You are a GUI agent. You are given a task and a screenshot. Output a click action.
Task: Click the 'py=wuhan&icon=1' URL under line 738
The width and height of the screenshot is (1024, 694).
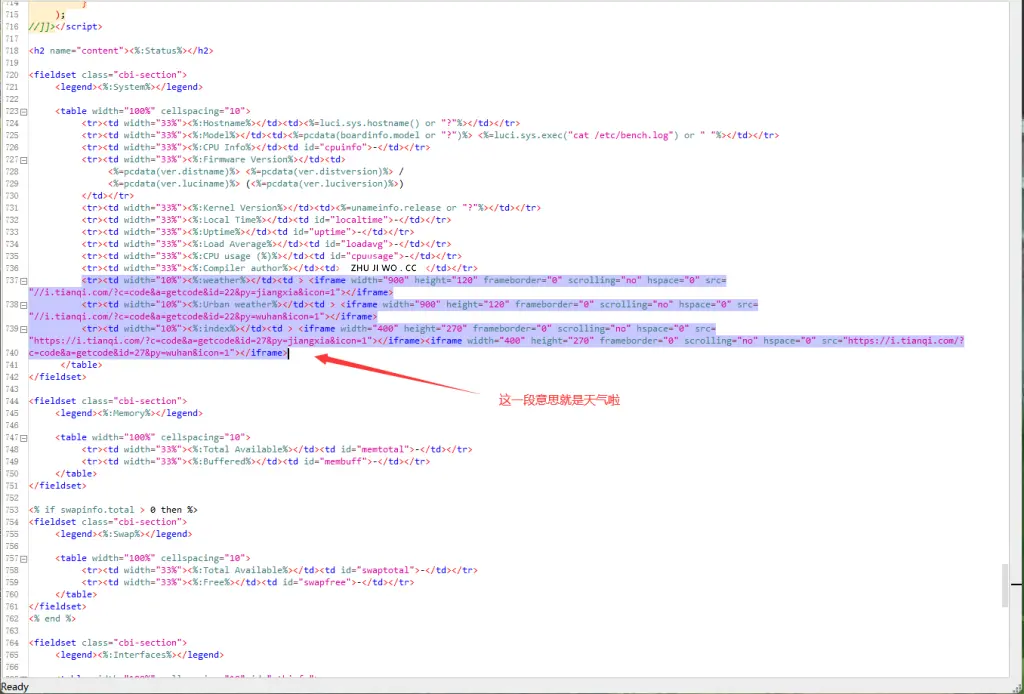tap(280, 317)
